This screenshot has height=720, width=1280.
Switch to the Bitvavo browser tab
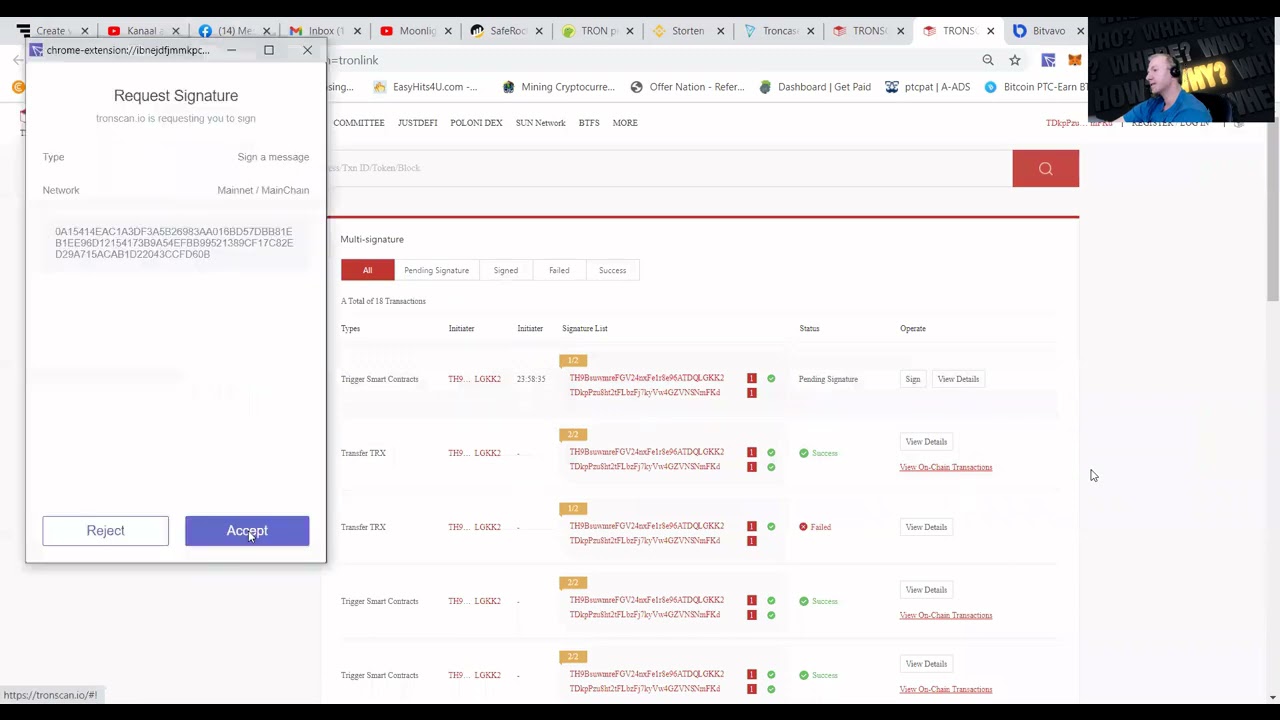1047,31
